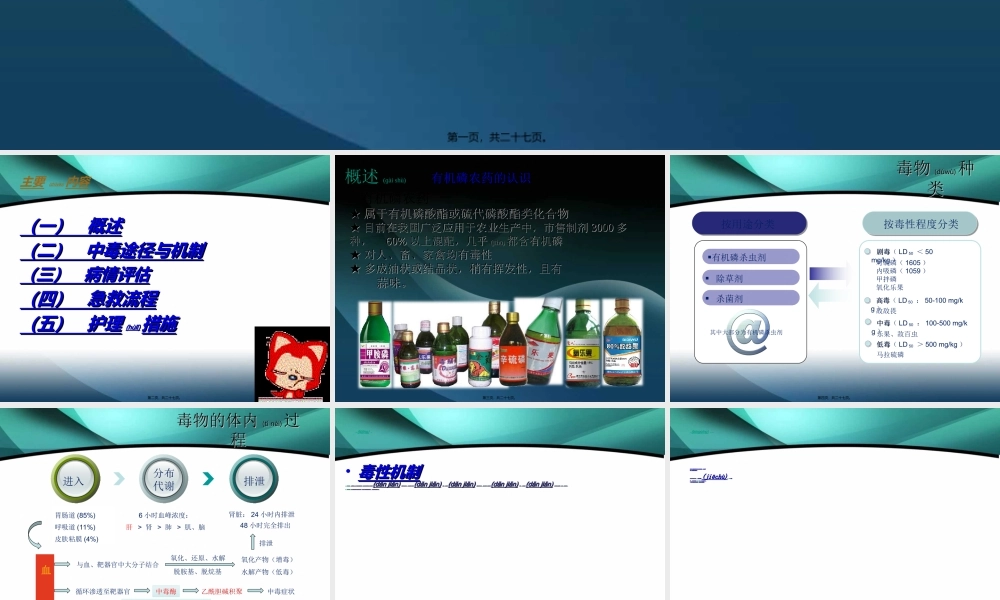Select the radio marker next to "剧毒" entry
The image size is (1000, 600).
(867, 252)
